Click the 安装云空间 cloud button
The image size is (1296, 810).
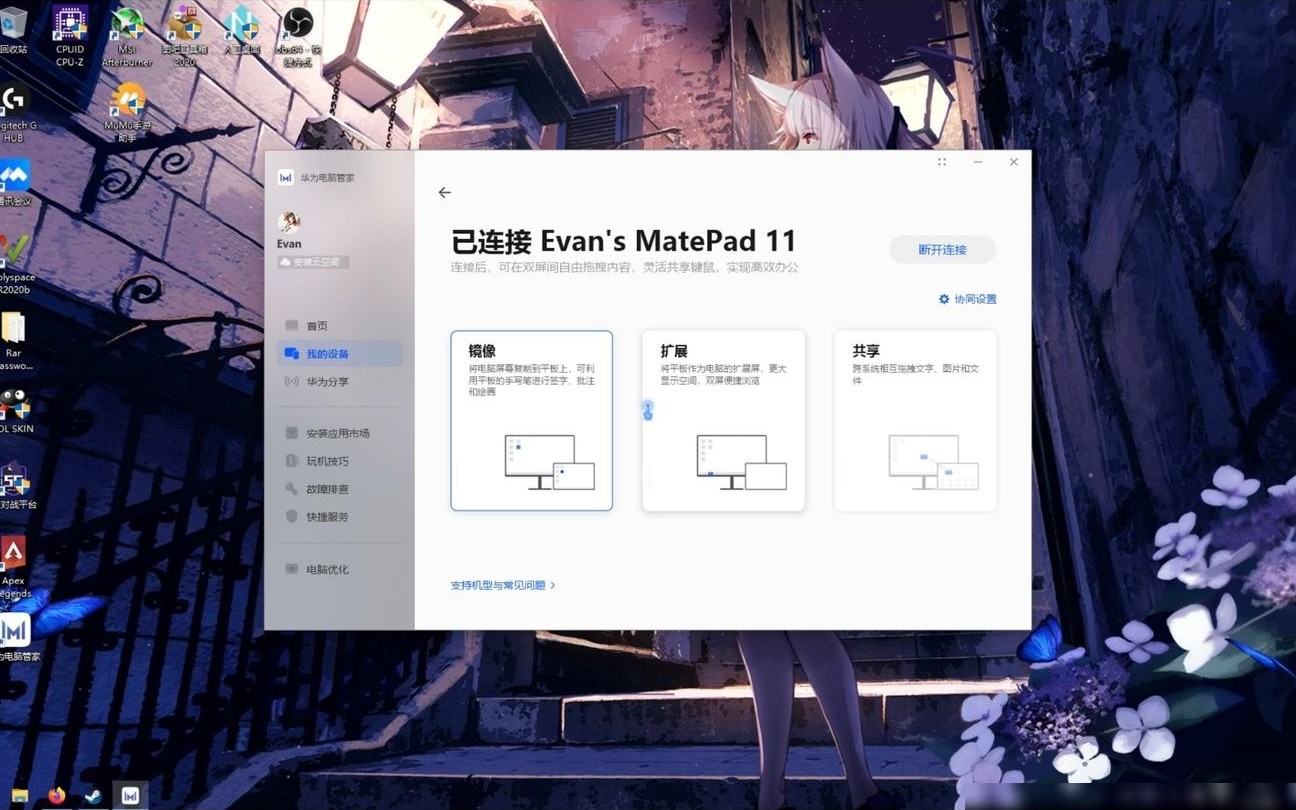click(x=314, y=262)
